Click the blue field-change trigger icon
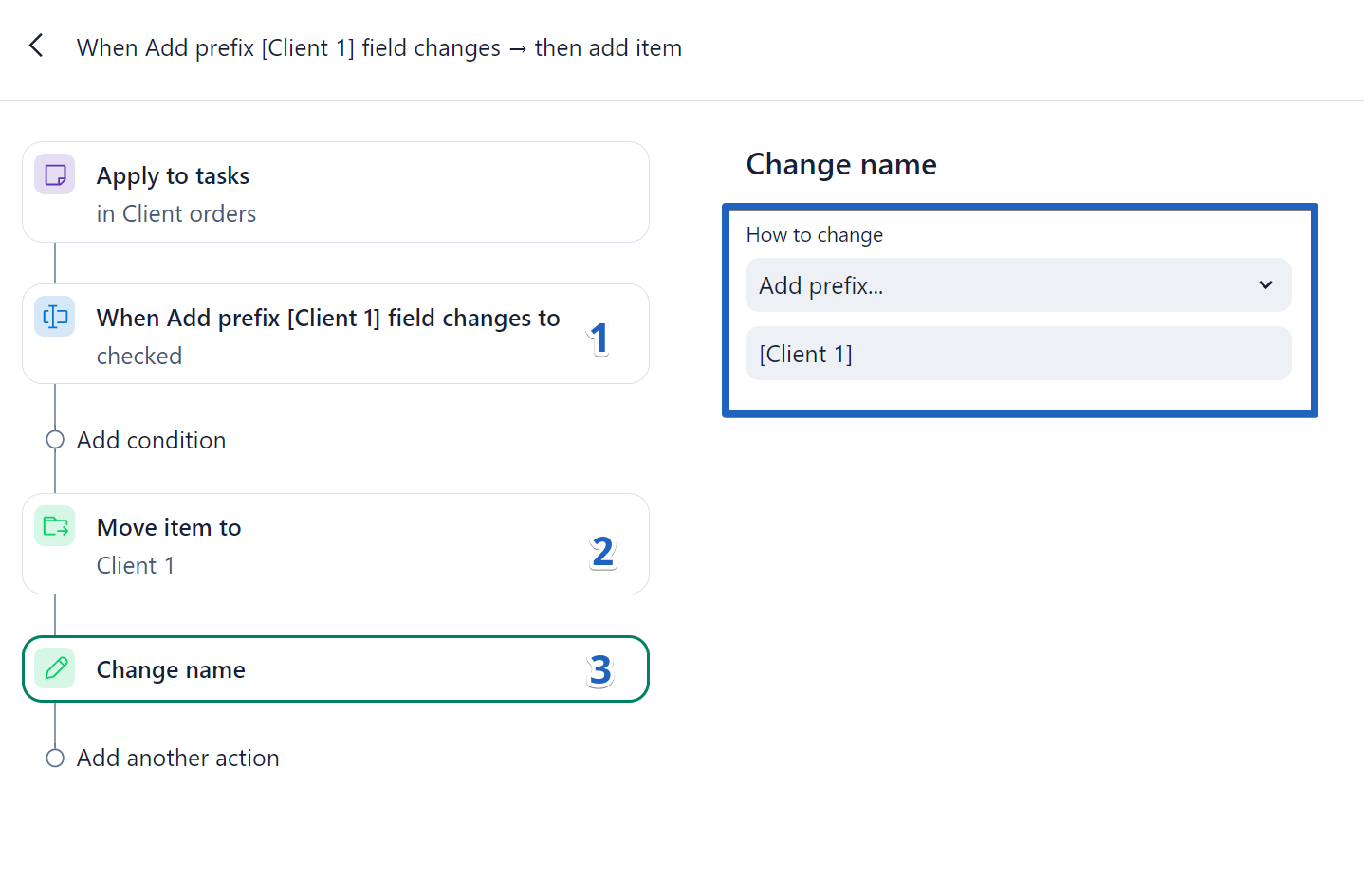Image resolution: width=1364 pixels, height=896 pixels. tap(55, 317)
